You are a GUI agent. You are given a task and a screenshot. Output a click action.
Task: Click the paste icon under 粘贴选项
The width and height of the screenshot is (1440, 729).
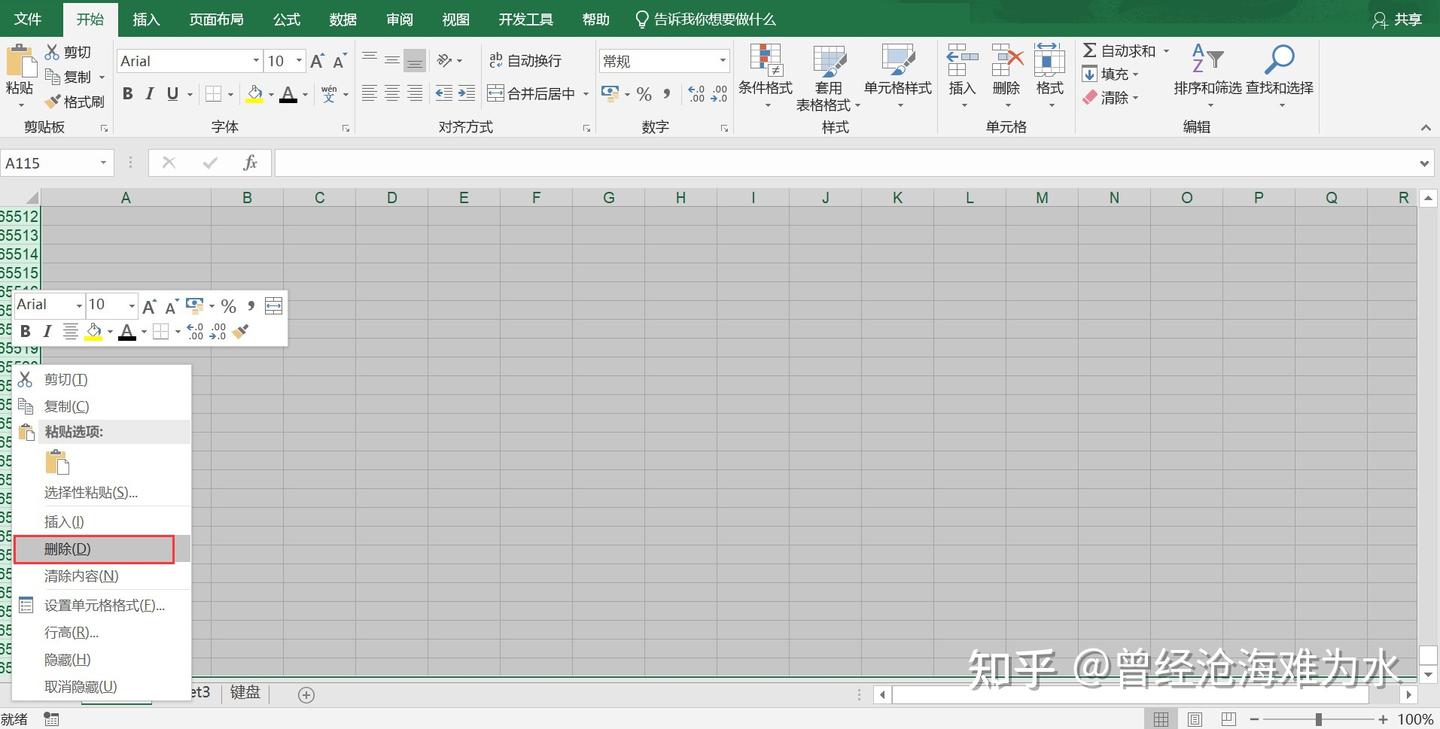pos(58,462)
